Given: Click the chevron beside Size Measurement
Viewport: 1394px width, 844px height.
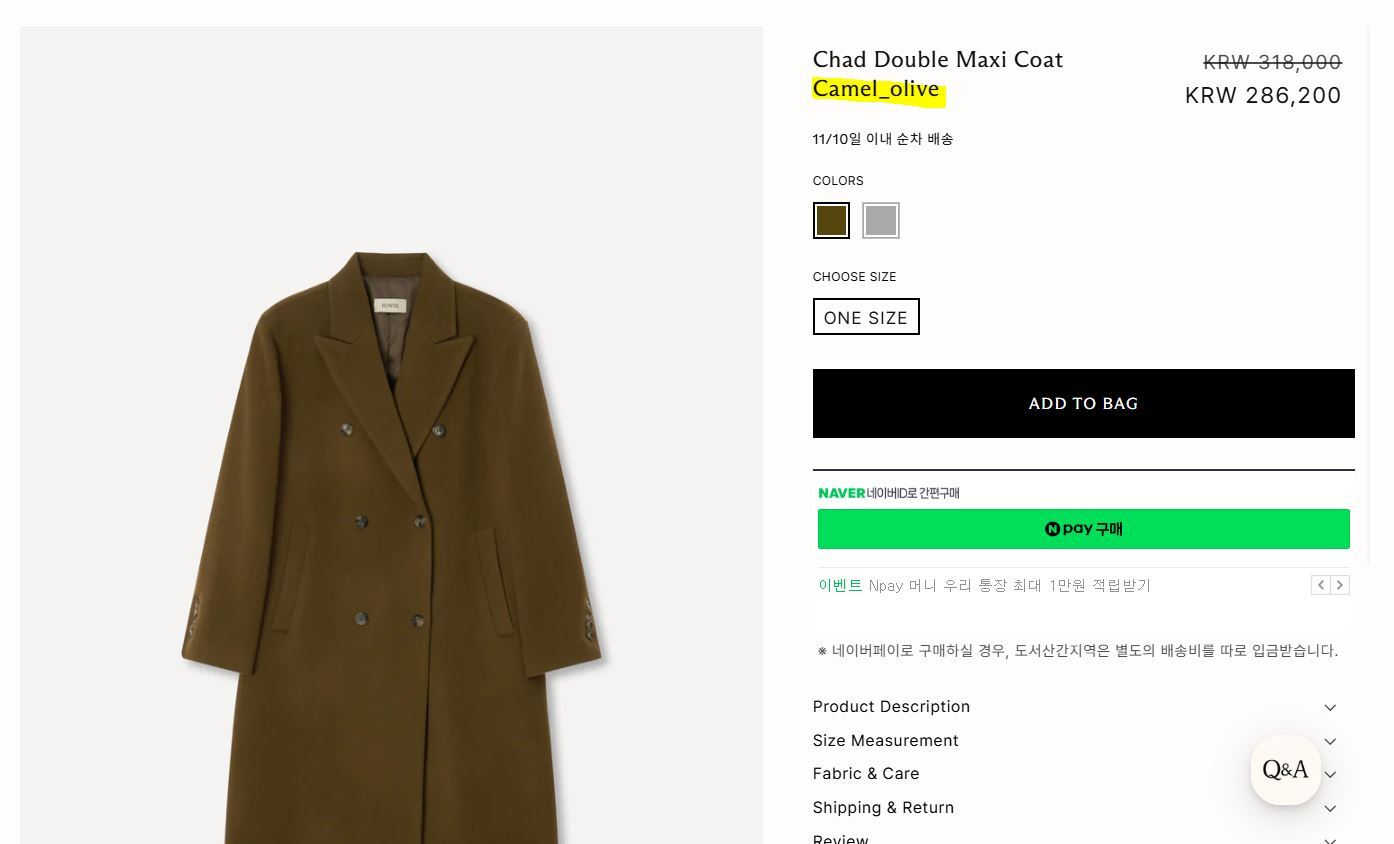Looking at the screenshot, I should click(1330, 741).
